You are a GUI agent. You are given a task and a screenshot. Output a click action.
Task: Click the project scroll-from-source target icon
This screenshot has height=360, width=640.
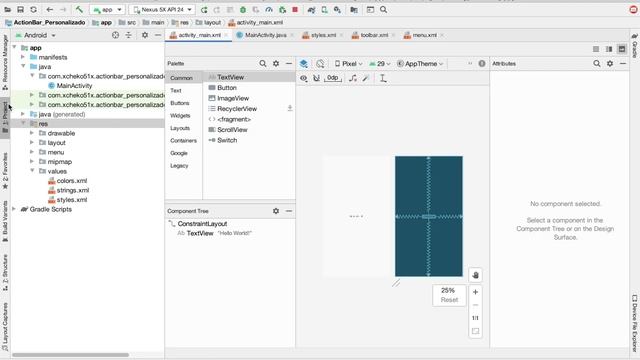tap(116, 36)
